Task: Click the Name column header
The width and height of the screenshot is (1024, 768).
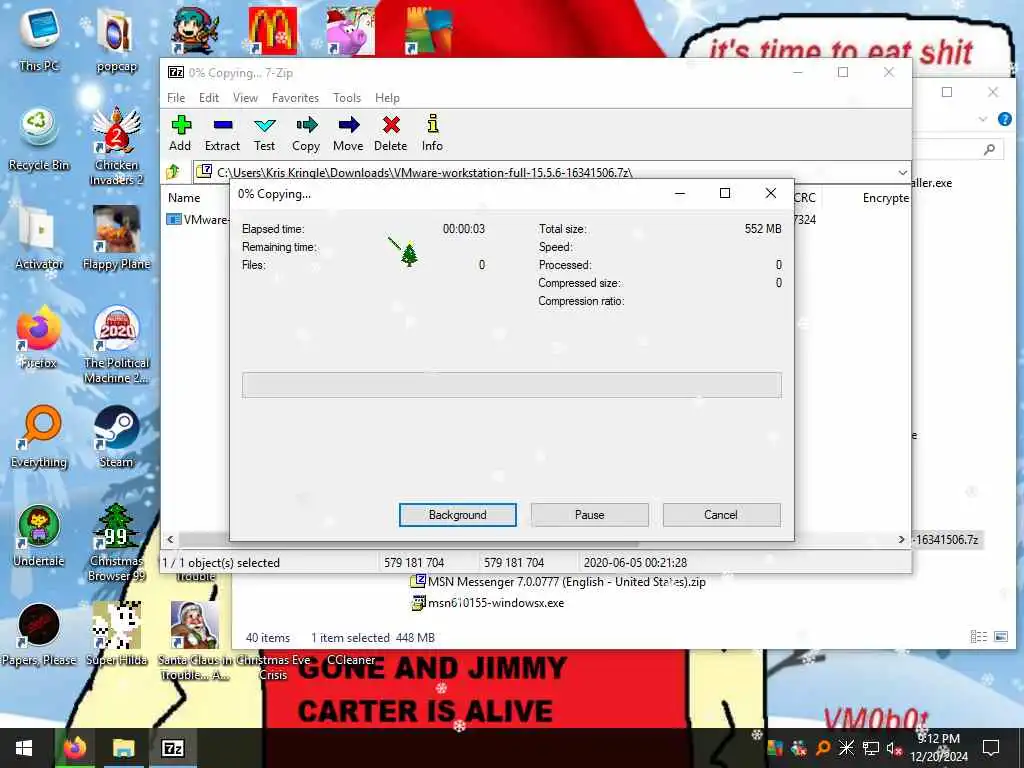Action: (184, 198)
